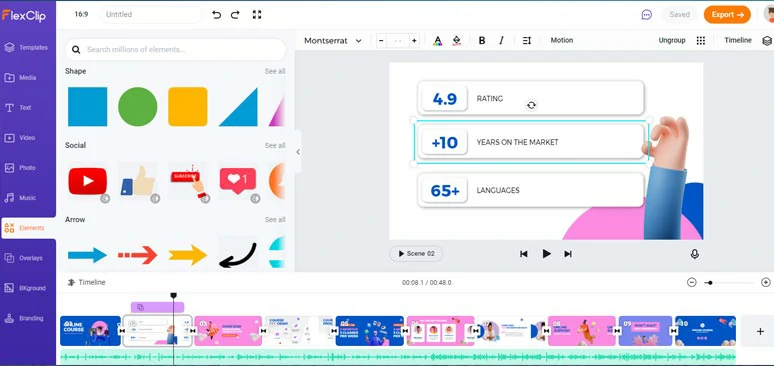The width and height of the screenshot is (774, 366).
Task: Open the Templates tab in sidebar
Action: point(28,47)
